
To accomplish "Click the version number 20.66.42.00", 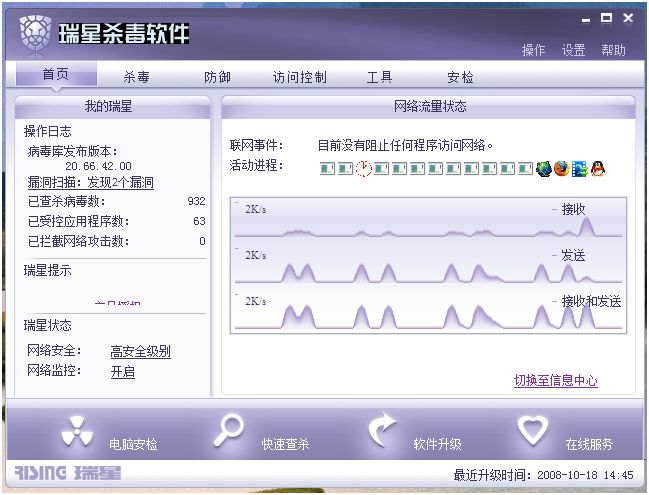I will [99, 166].
